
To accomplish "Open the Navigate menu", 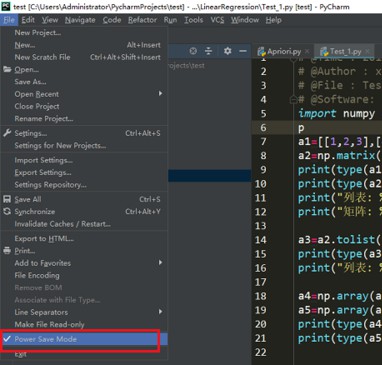I will point(80,20).
